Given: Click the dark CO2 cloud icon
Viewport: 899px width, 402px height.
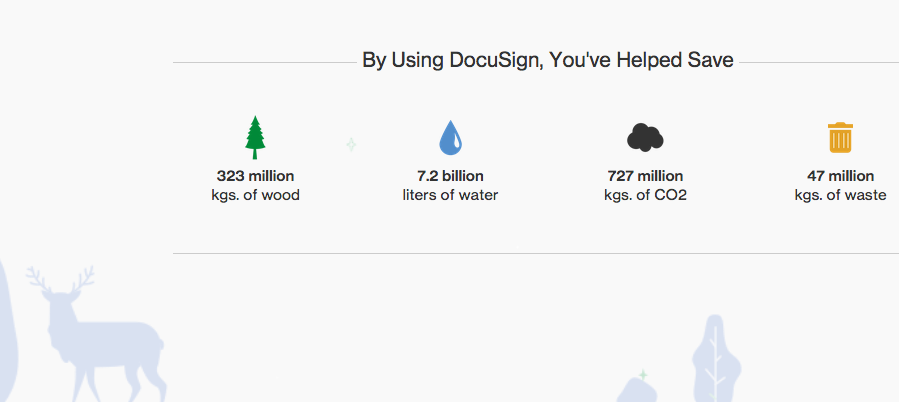Looking at the screenshot, I should [645, 138].
